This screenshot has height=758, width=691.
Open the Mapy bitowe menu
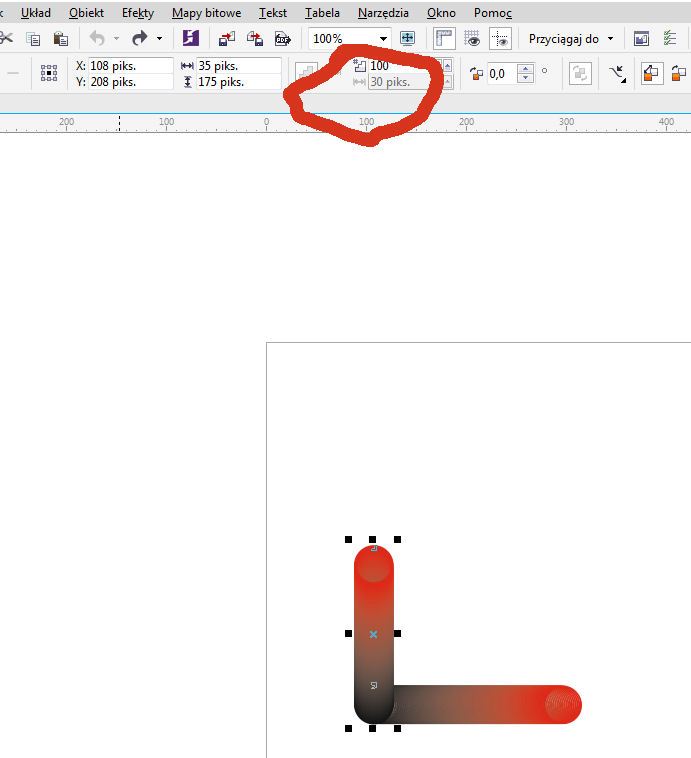[206, 13]
